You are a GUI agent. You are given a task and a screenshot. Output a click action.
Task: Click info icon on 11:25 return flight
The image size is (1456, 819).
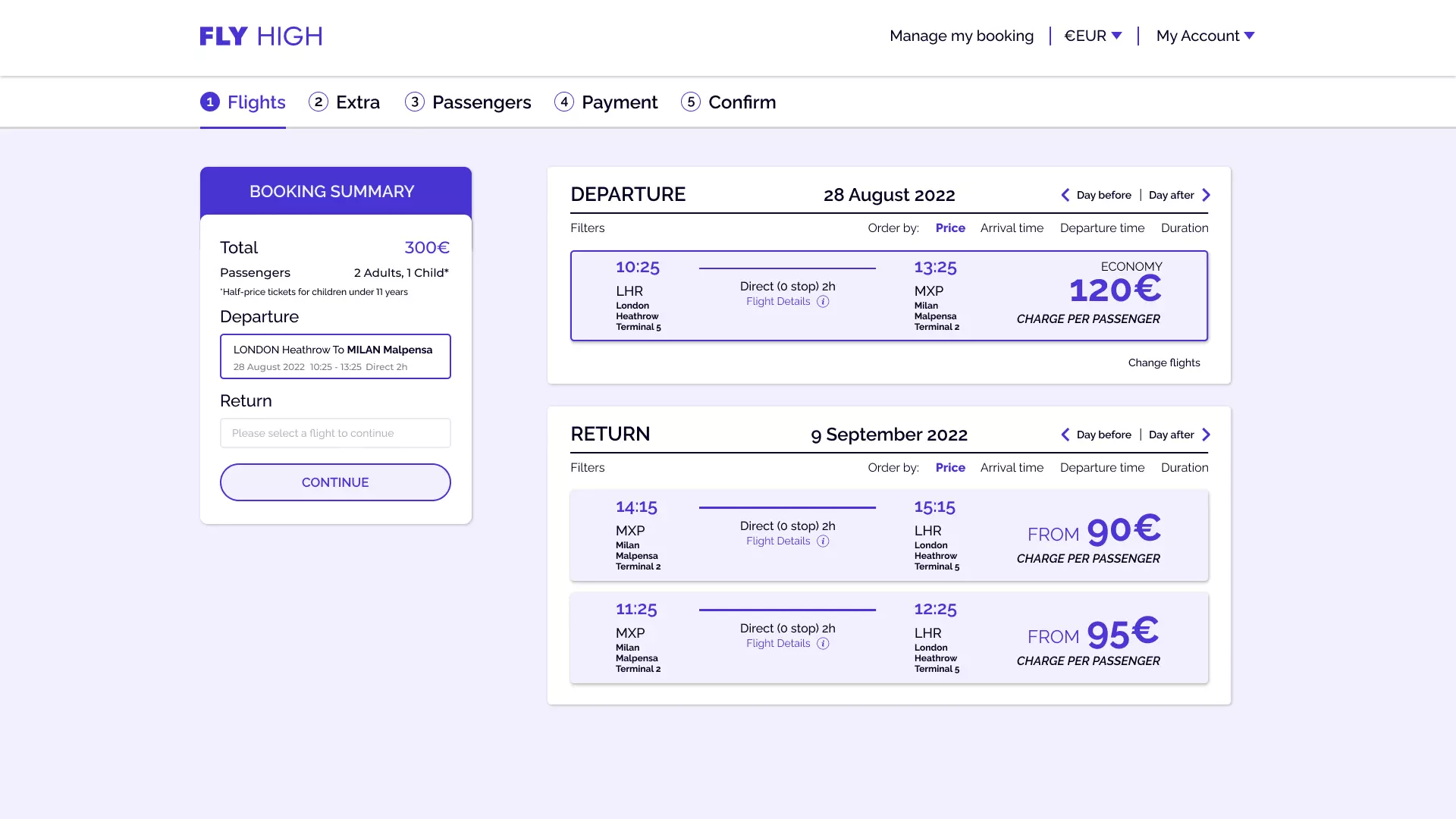coord(823,644)
